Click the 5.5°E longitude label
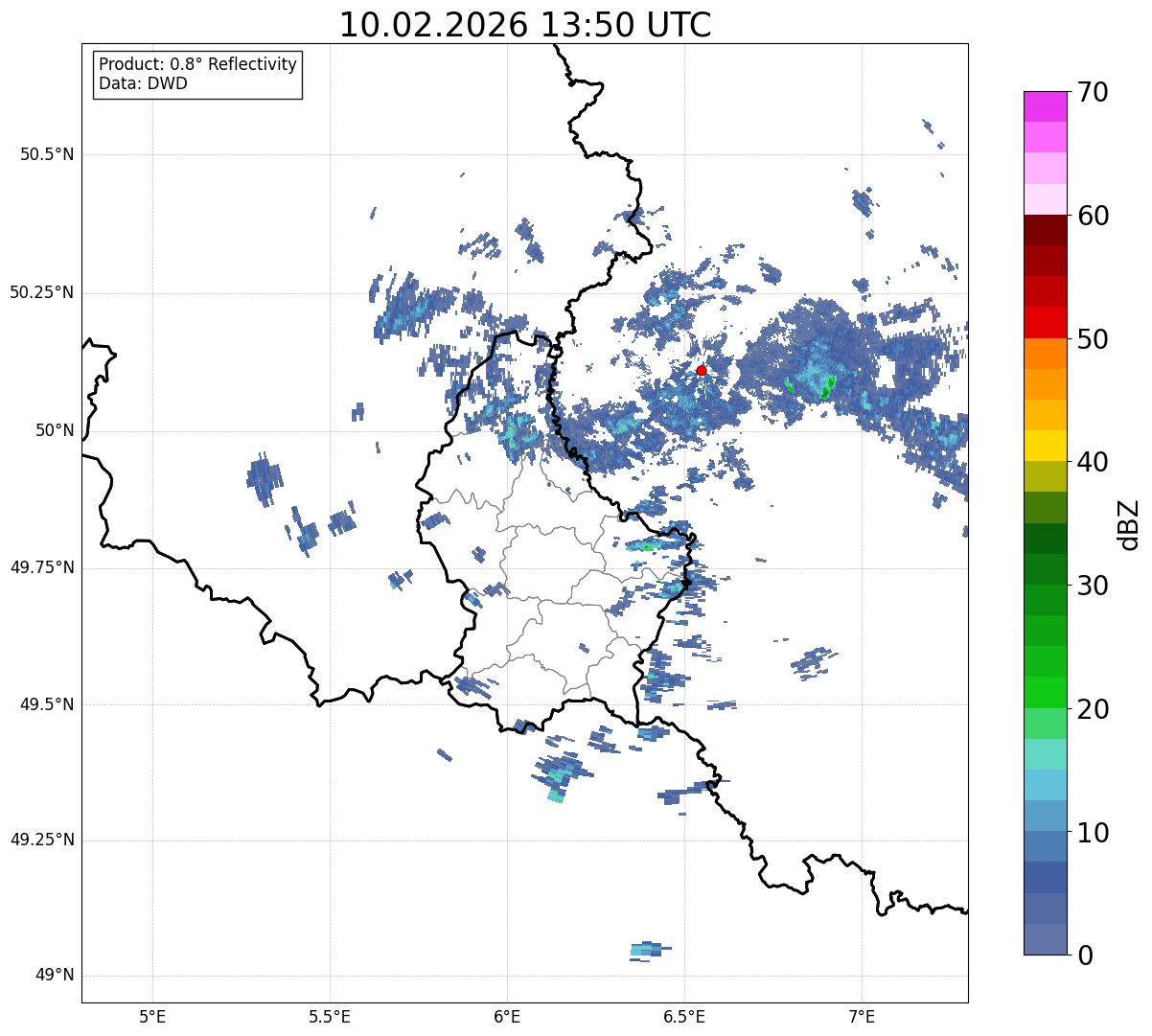Screen dimensions: 1152x1036 330,1016
